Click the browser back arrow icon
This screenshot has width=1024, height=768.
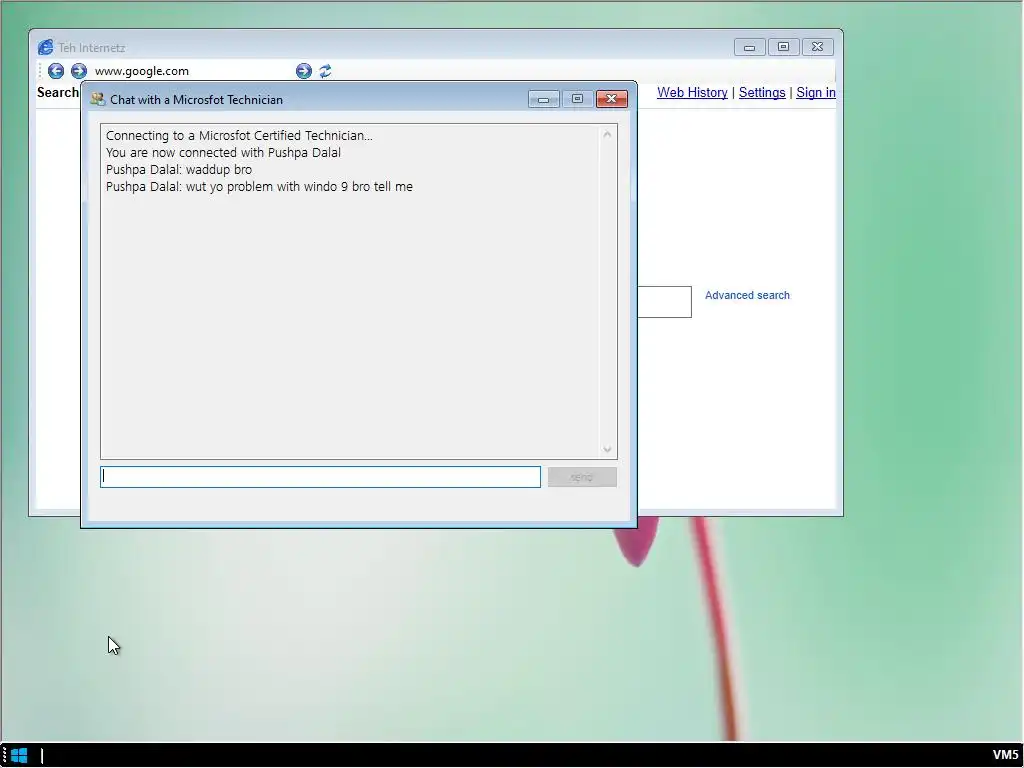[x=56, y=71]
